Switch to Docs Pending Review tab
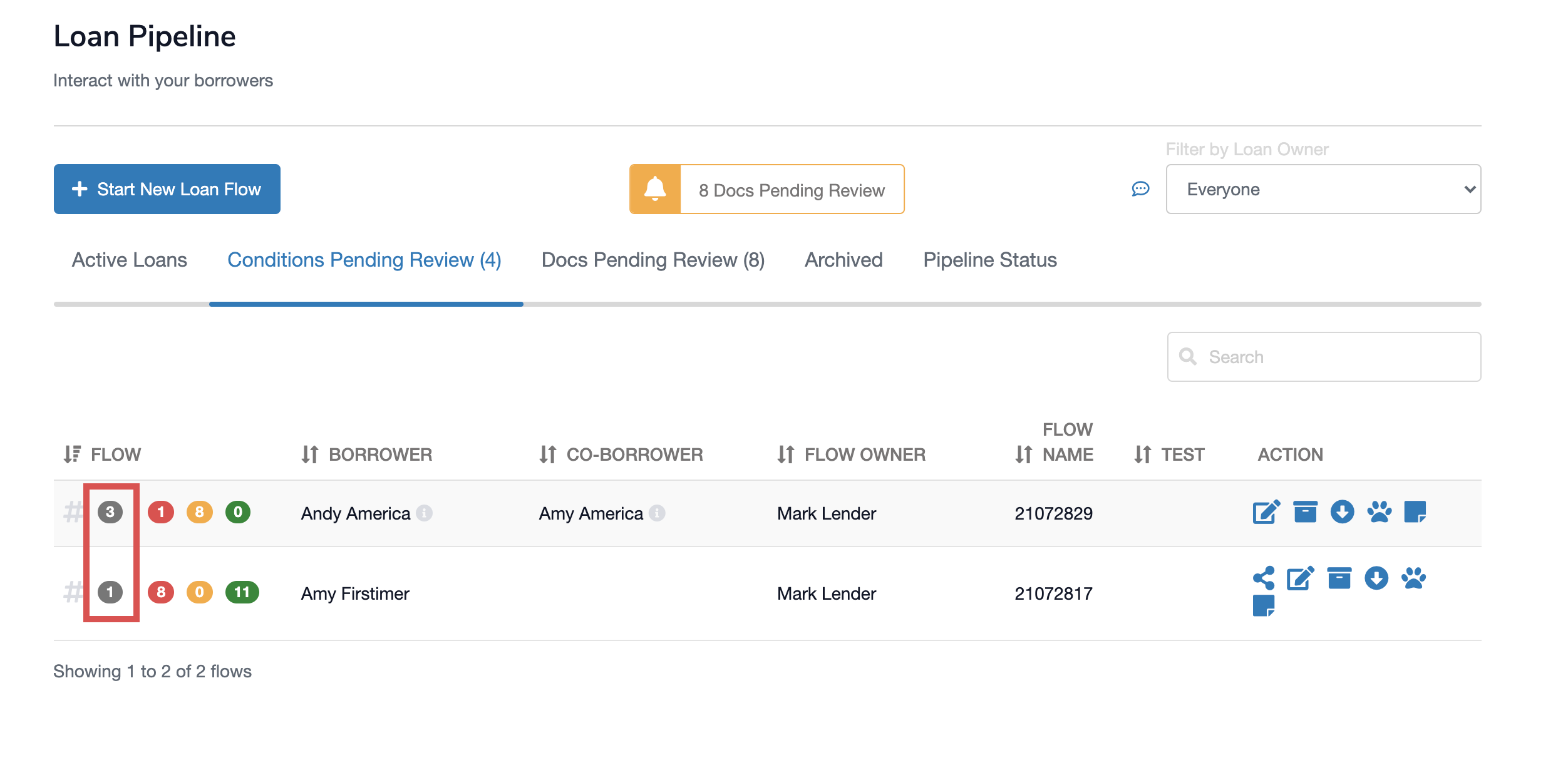Screen dimensions: 1568x775 tap(652, 260)
